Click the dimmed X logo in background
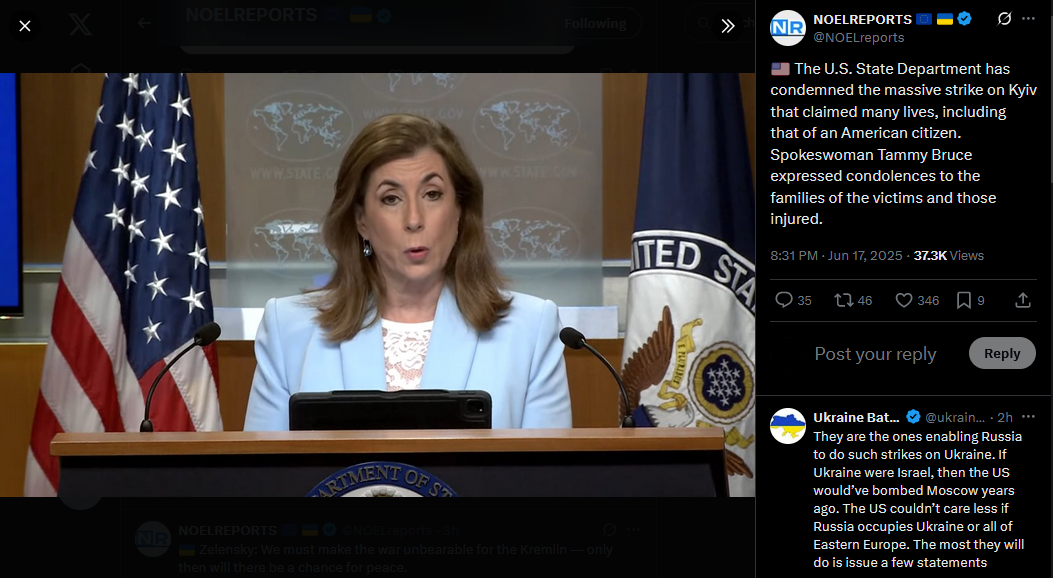 (x=80, y=24)
